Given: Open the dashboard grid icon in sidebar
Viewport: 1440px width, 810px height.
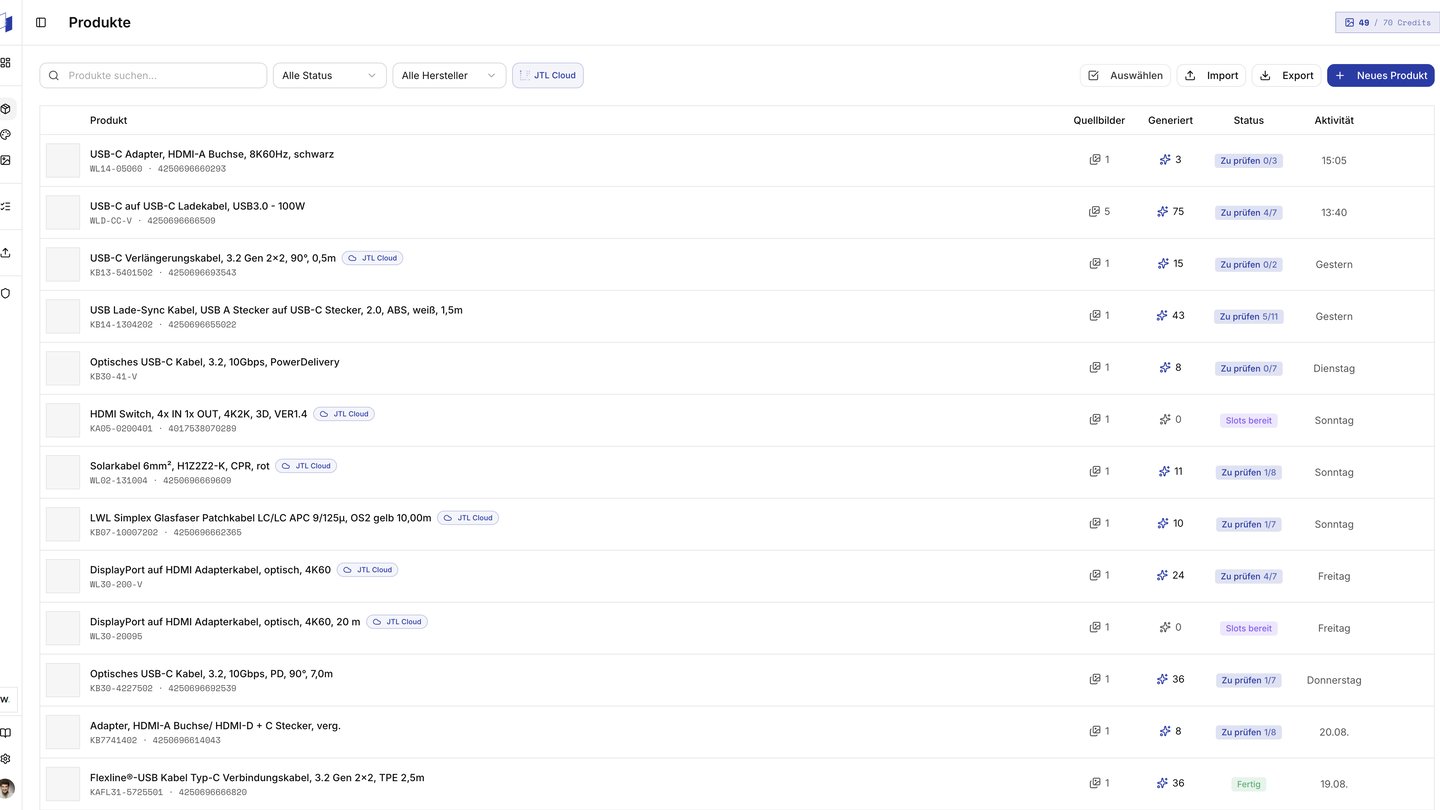Looking at the screenshot, I should (6, 62).
